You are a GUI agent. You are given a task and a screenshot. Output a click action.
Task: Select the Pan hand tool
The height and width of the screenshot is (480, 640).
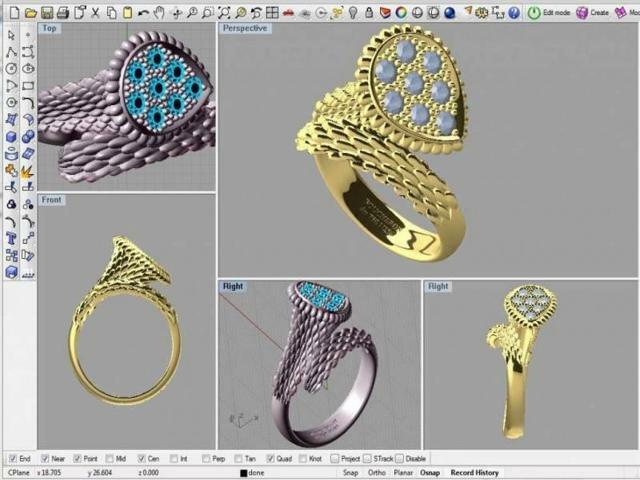click(x=159, y=13)
